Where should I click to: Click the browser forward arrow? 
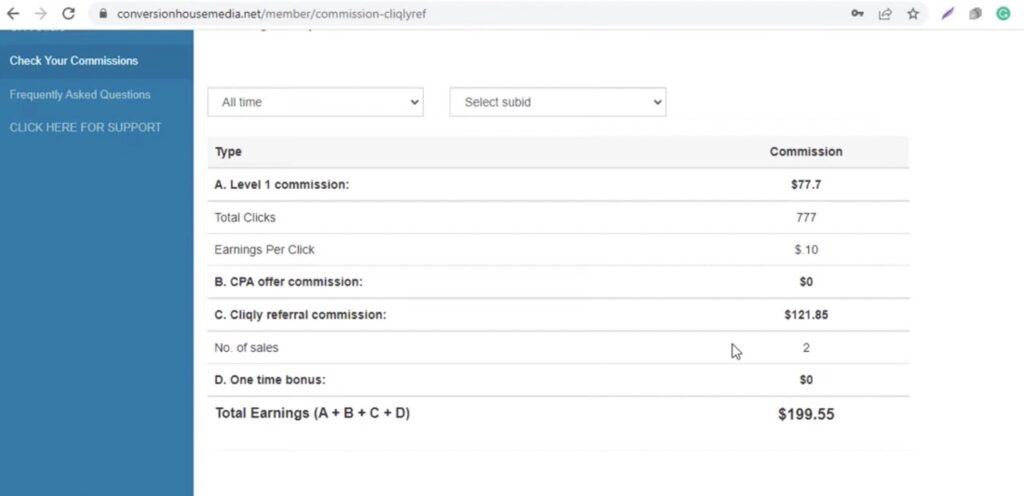(40, 14)
